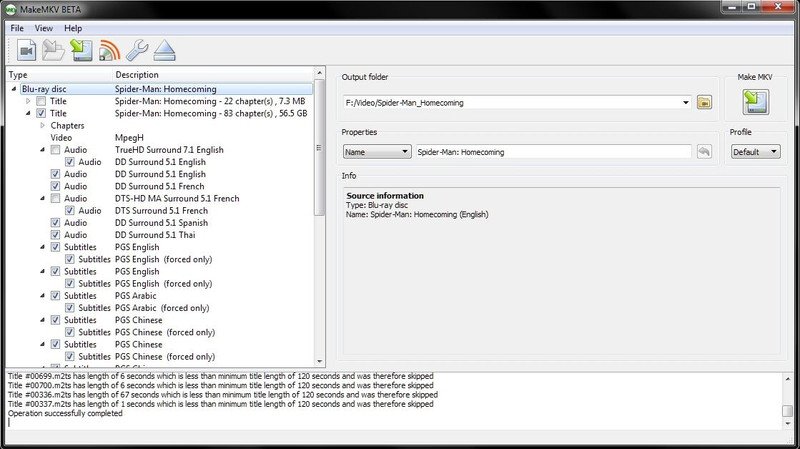Open preferences wrench icon
This screenshot has width=800, height=449.
point(137,51)
